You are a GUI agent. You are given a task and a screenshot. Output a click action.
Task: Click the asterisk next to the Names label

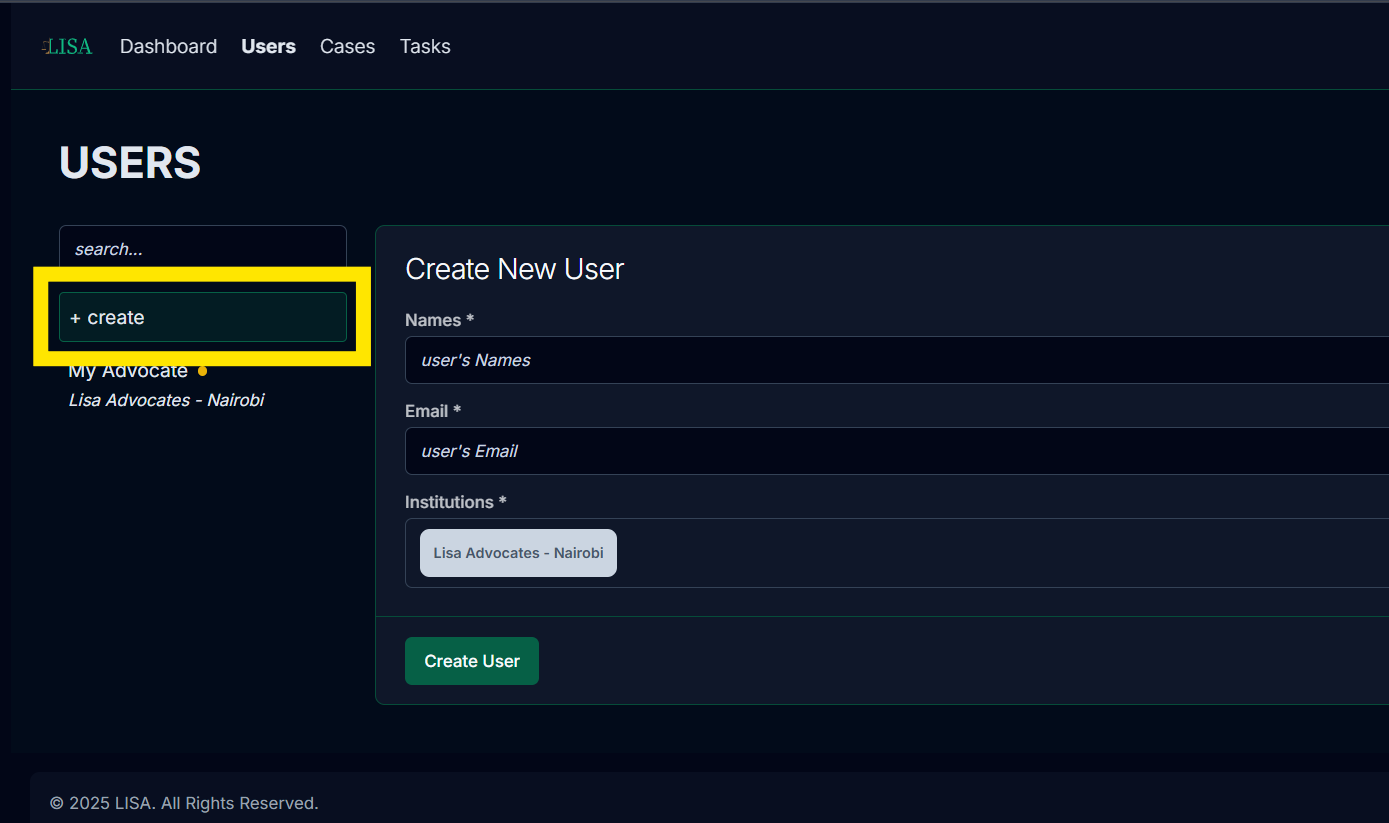click(471, 319)
